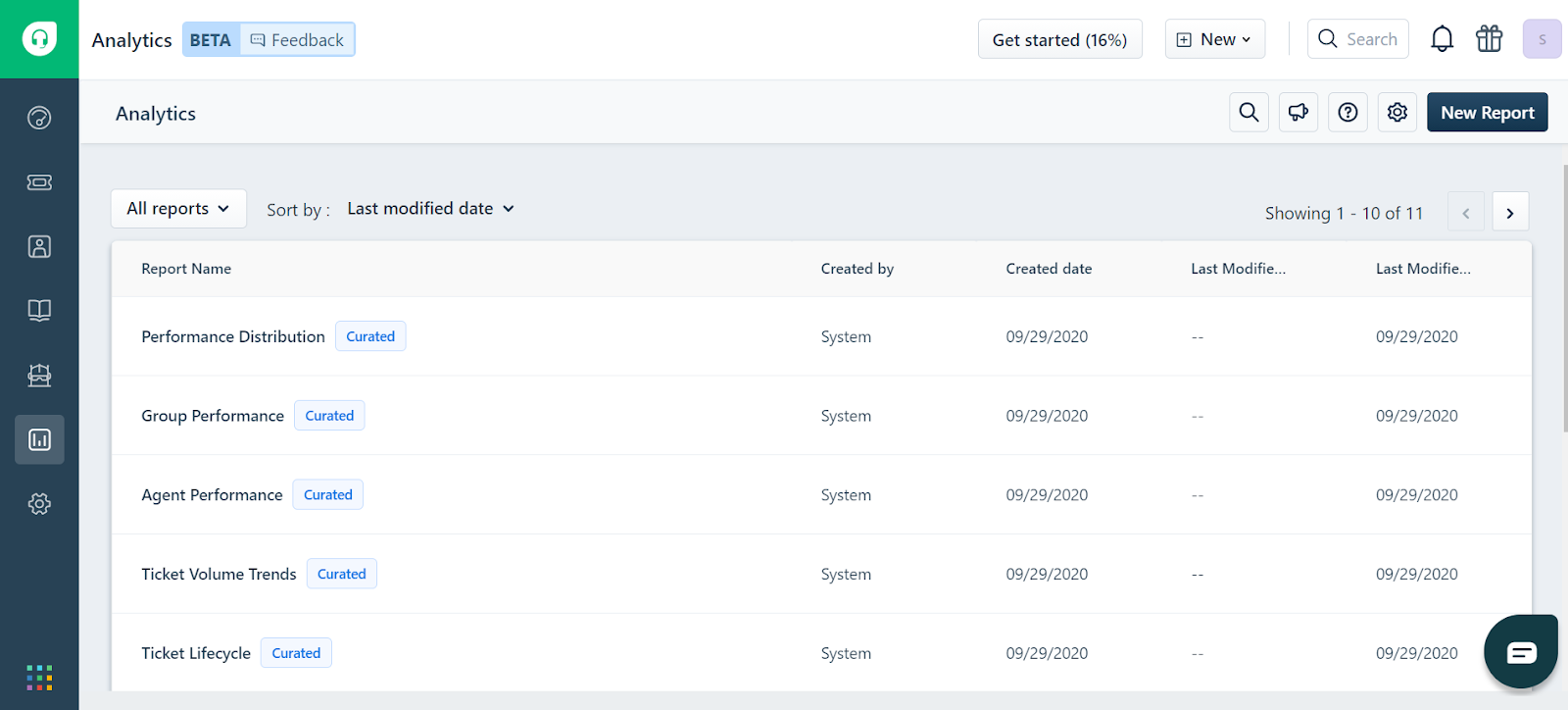Open the Tickets icon in the sidebar

point(39,182)
